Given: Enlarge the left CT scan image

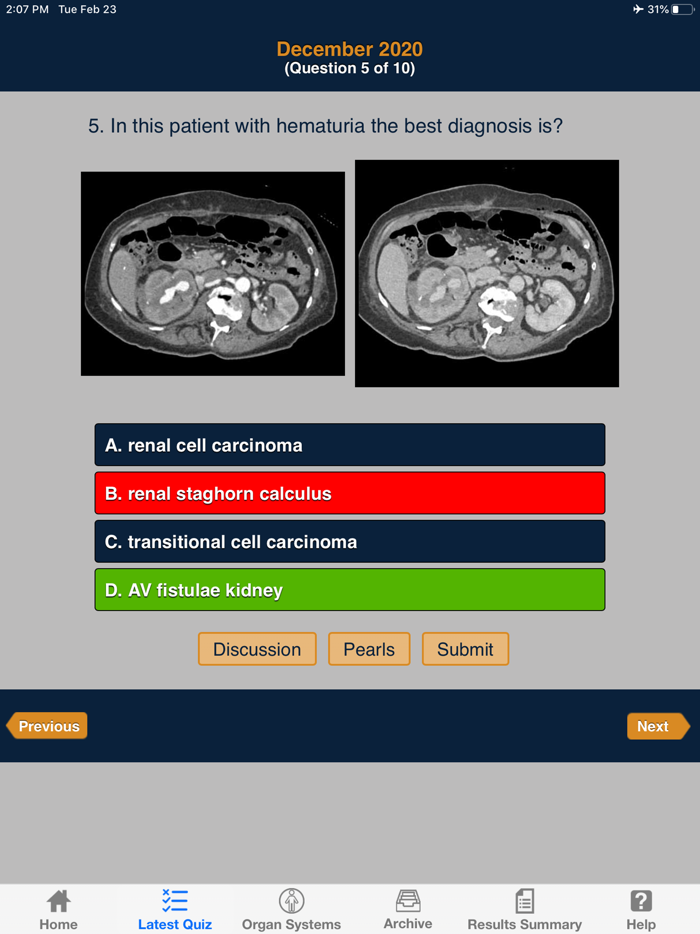Looking at the screenshot, I should [x=213, y=273].
